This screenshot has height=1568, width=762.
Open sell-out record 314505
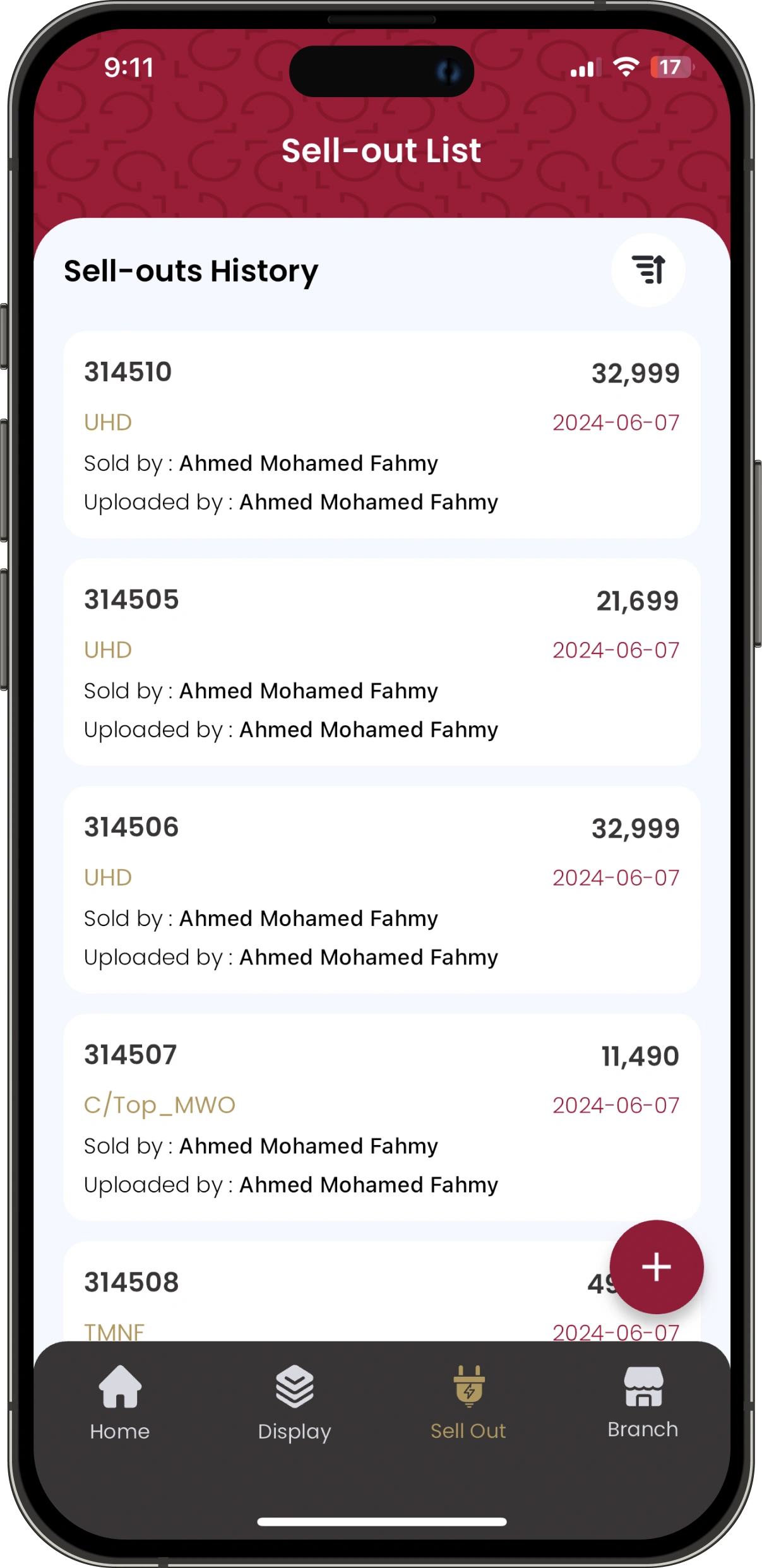click(x=382, y=662)
